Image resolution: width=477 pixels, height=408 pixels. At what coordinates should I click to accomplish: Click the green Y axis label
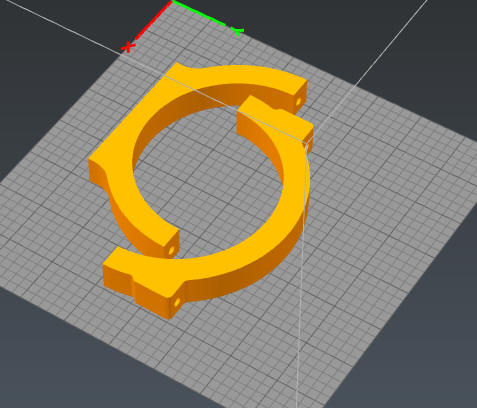click(x=238, y=31)
